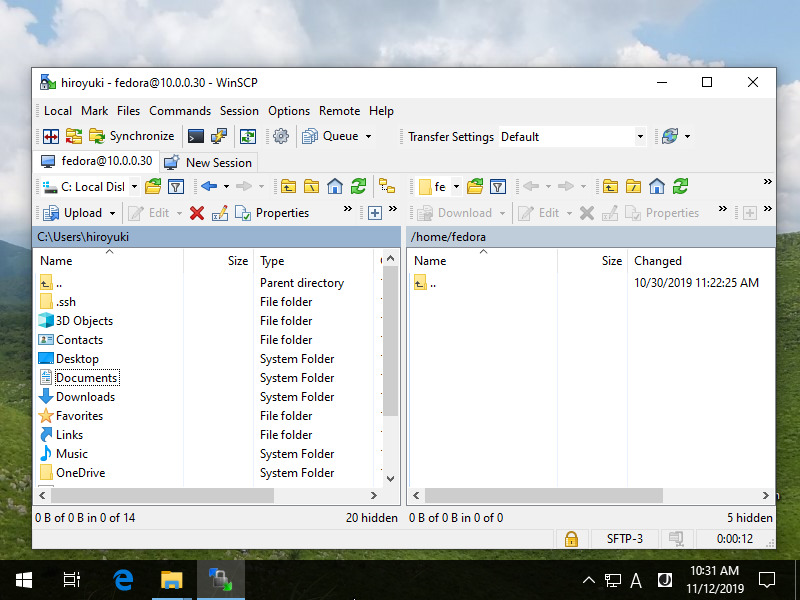The image size is (800, 600).
Task: Click remote open directory folder icon
Action: pos(475,187)
